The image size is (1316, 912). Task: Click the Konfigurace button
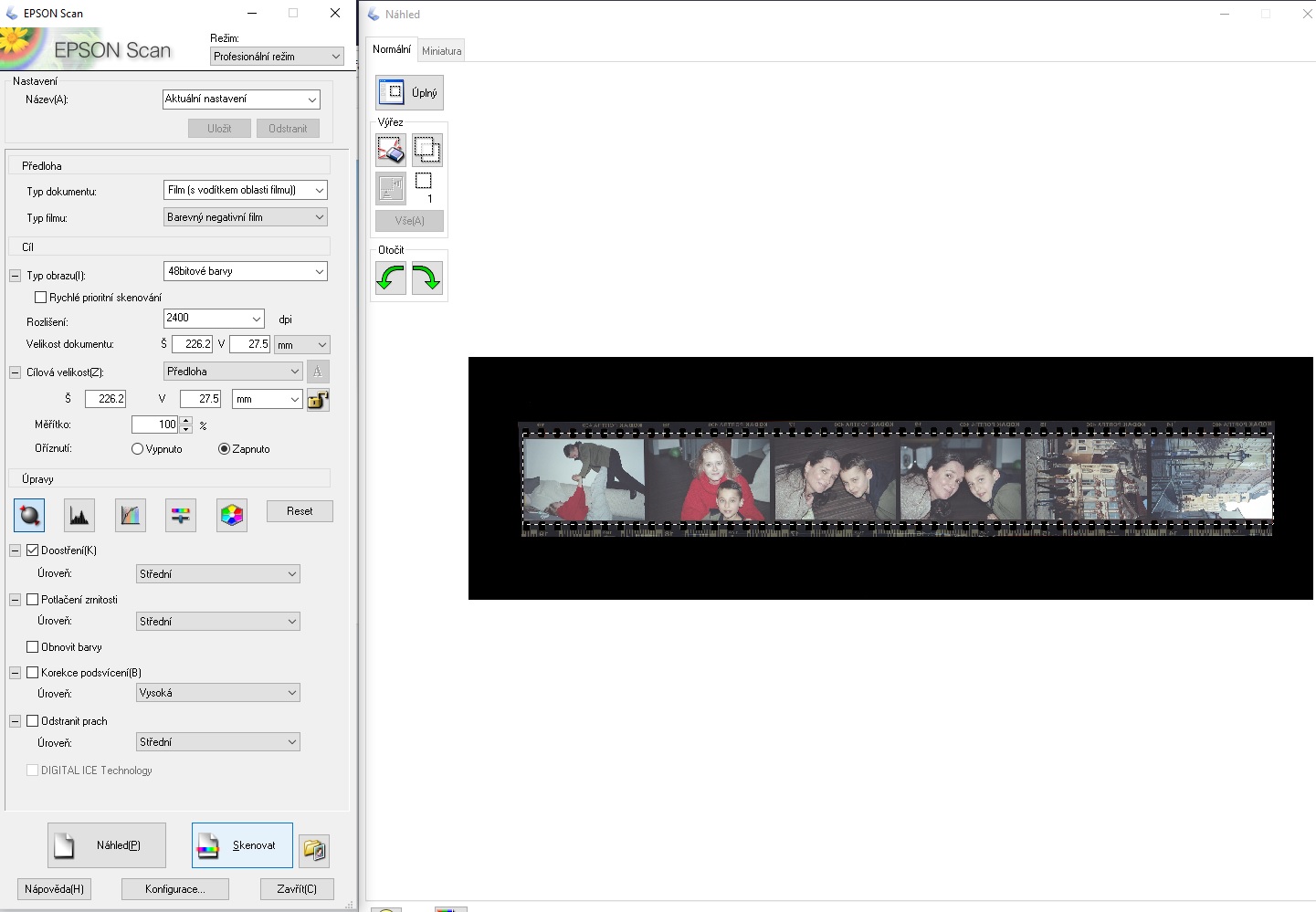[174, 889]
